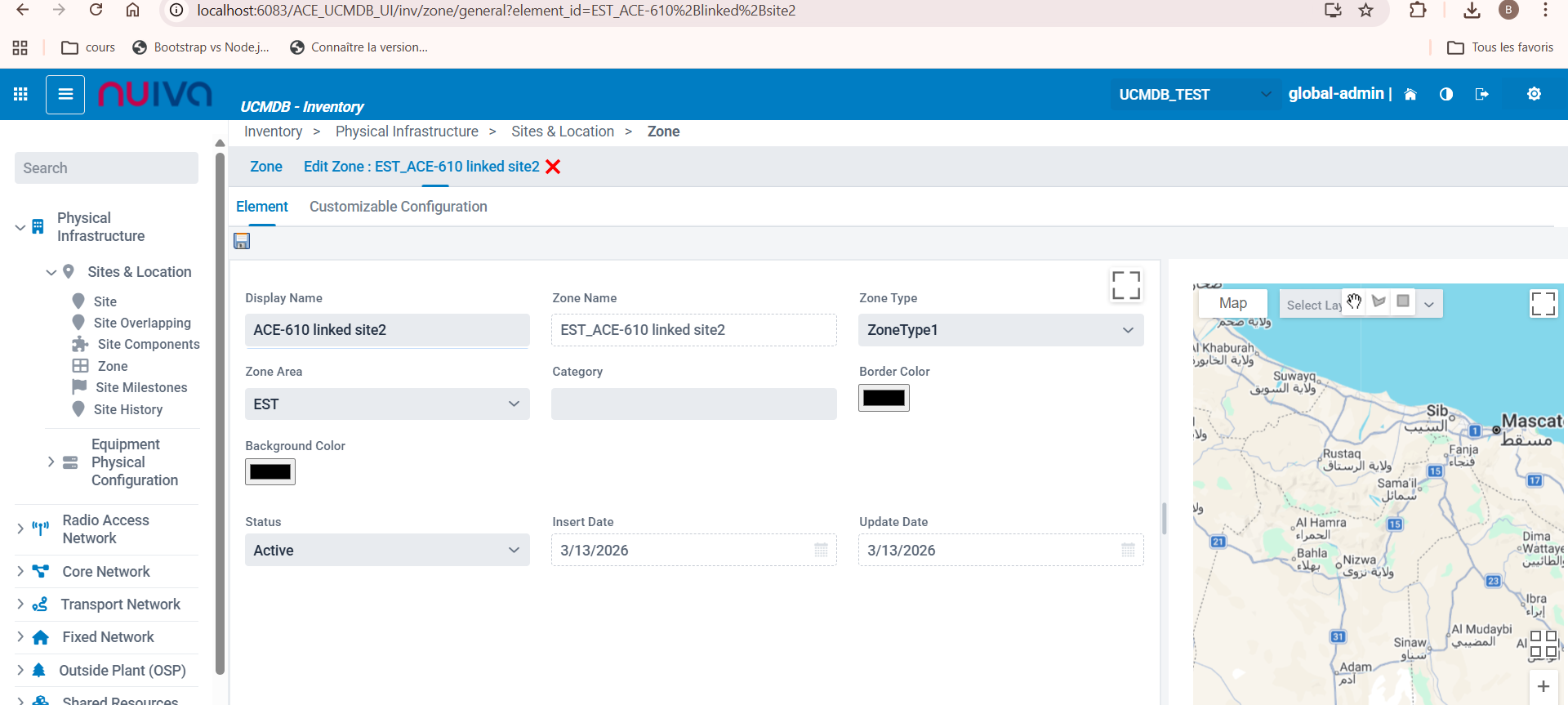Open the settings gear in header
1568x705 pixels.
point(1534,94)
